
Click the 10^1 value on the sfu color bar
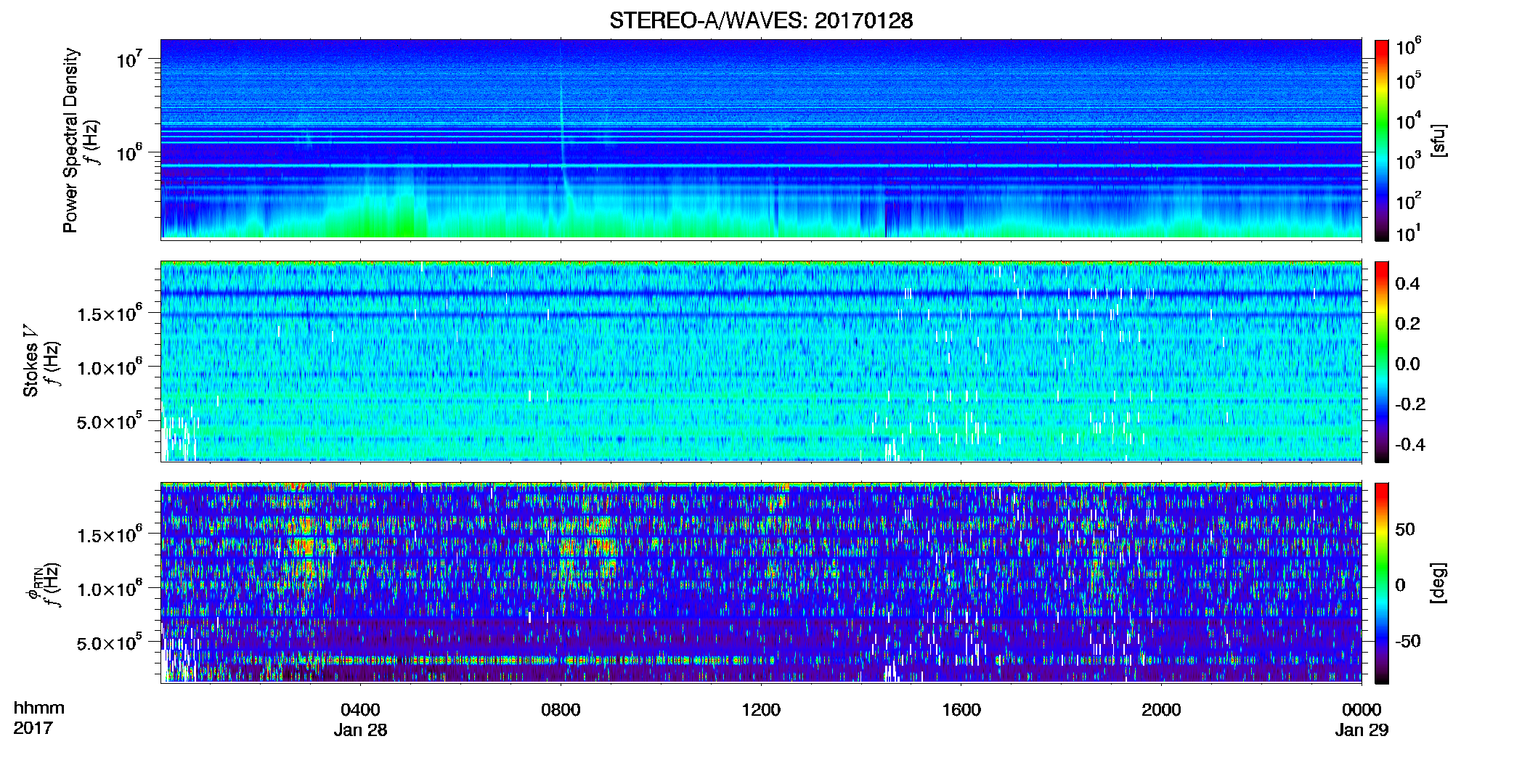pyautogui.click(x=1408, y=233)
